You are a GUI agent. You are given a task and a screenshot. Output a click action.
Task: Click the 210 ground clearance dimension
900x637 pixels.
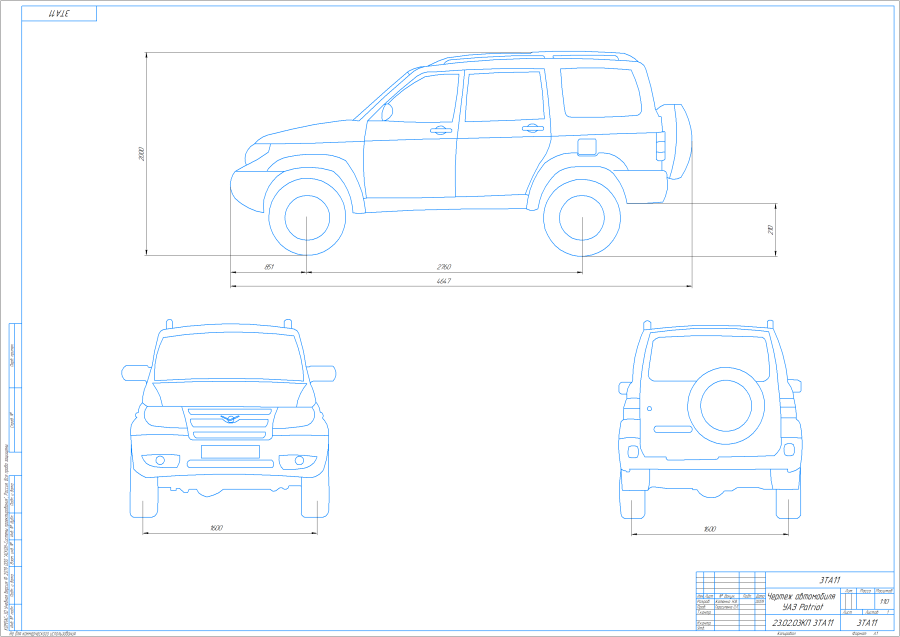pos(770,229)
